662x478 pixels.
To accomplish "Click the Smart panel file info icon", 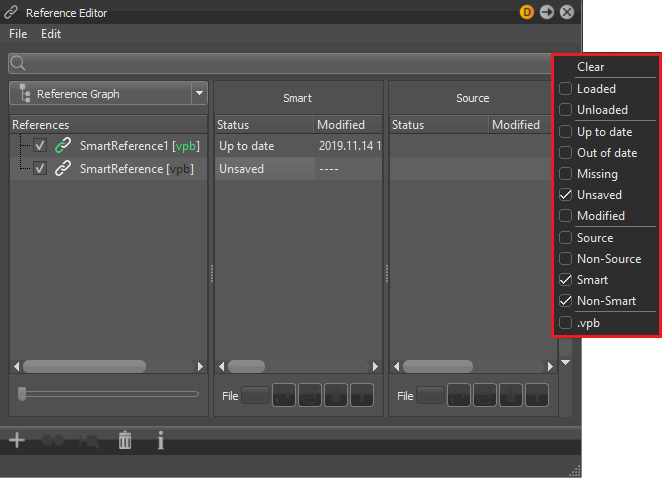I will coord(362,395).
